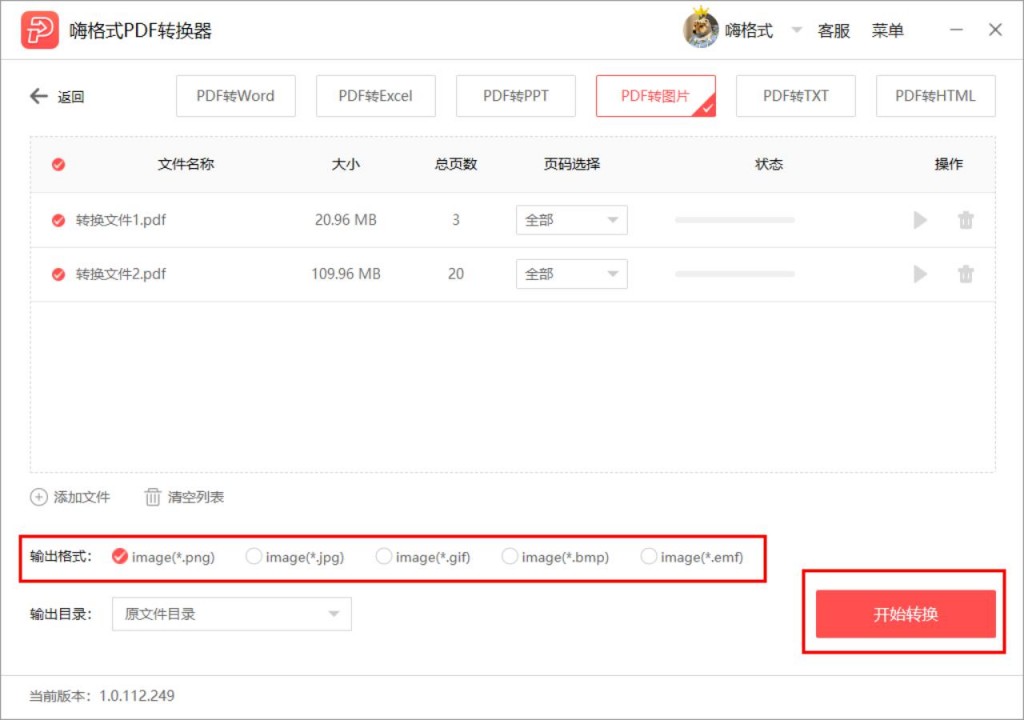This screenshot has width=1024, height=720.
Task: Minimize the converter window
Action: pos(956,30)
